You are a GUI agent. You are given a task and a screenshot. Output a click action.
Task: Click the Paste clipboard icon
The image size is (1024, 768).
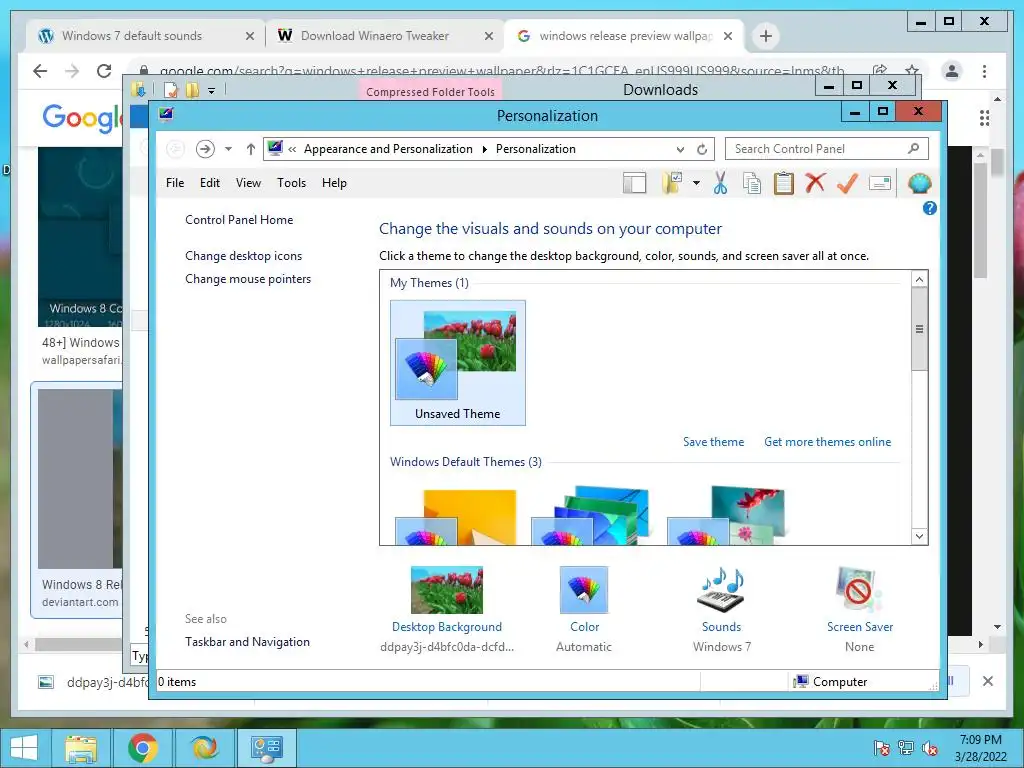(x=784, y=184)
